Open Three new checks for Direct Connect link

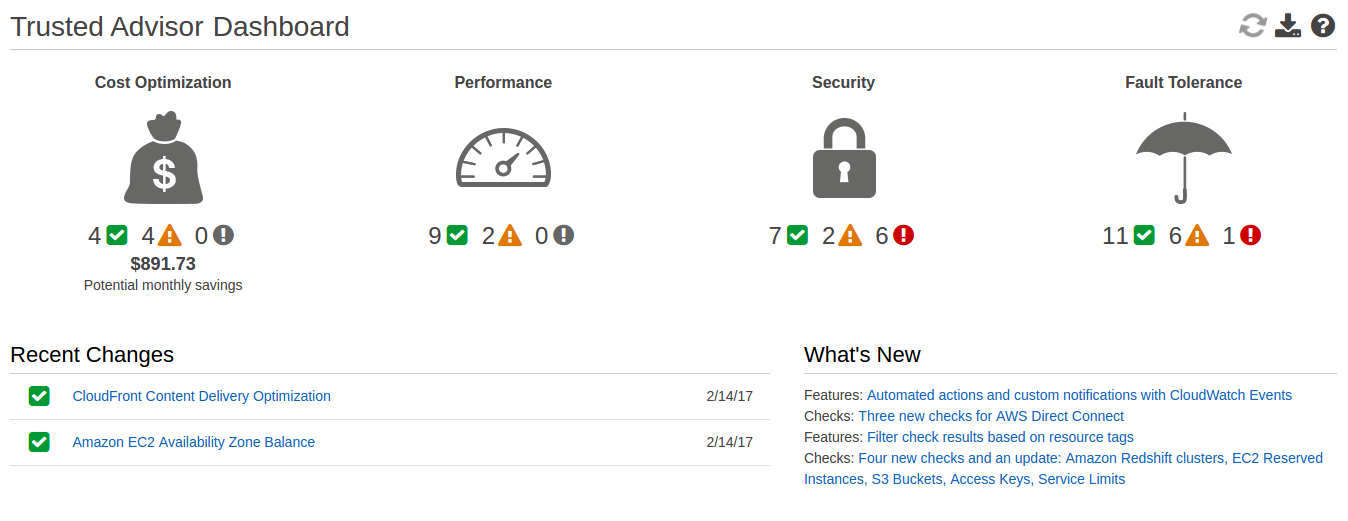[x=991, y=416]
